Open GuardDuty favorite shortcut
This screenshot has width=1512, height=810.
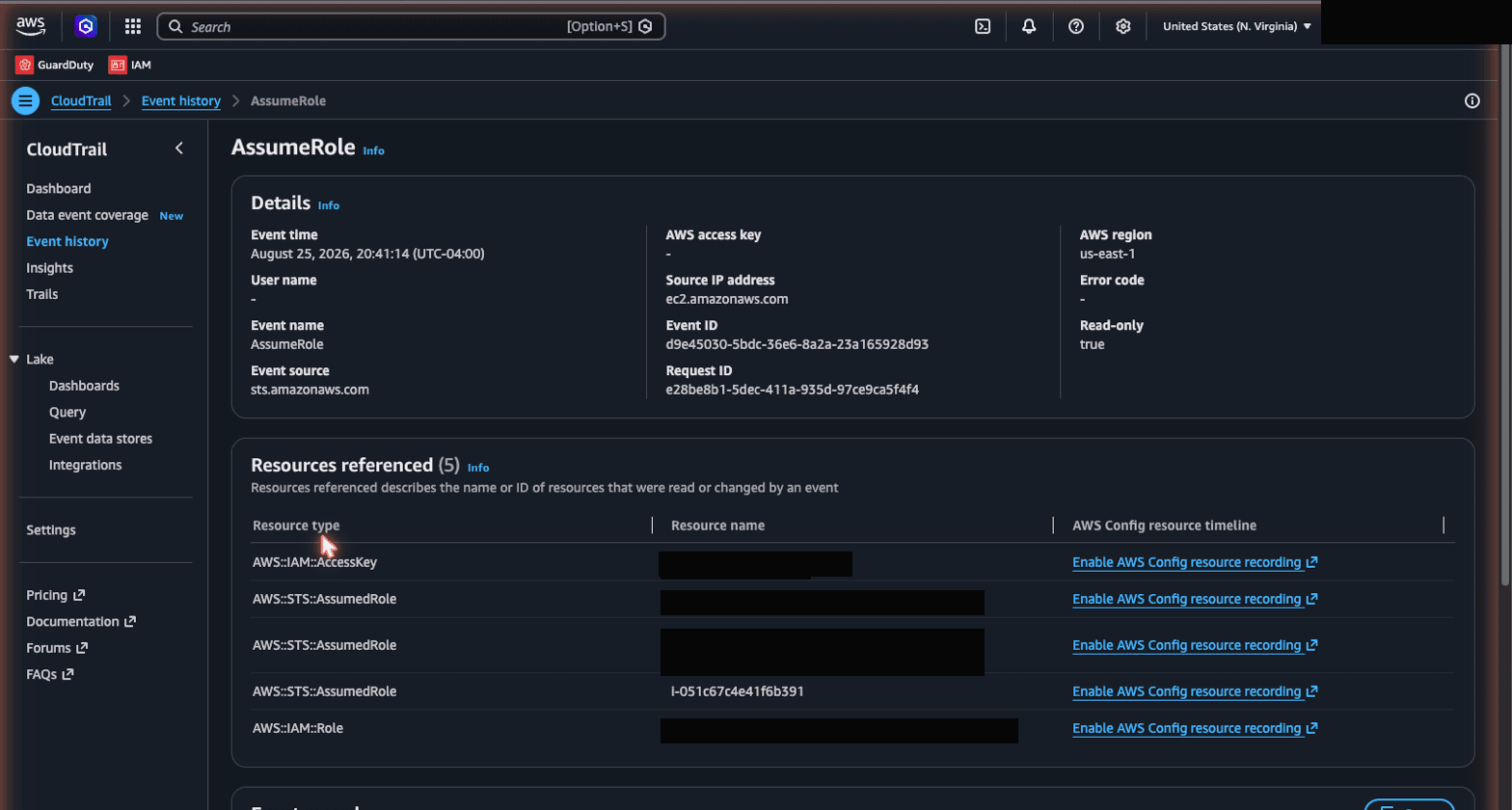pos(55,65)
